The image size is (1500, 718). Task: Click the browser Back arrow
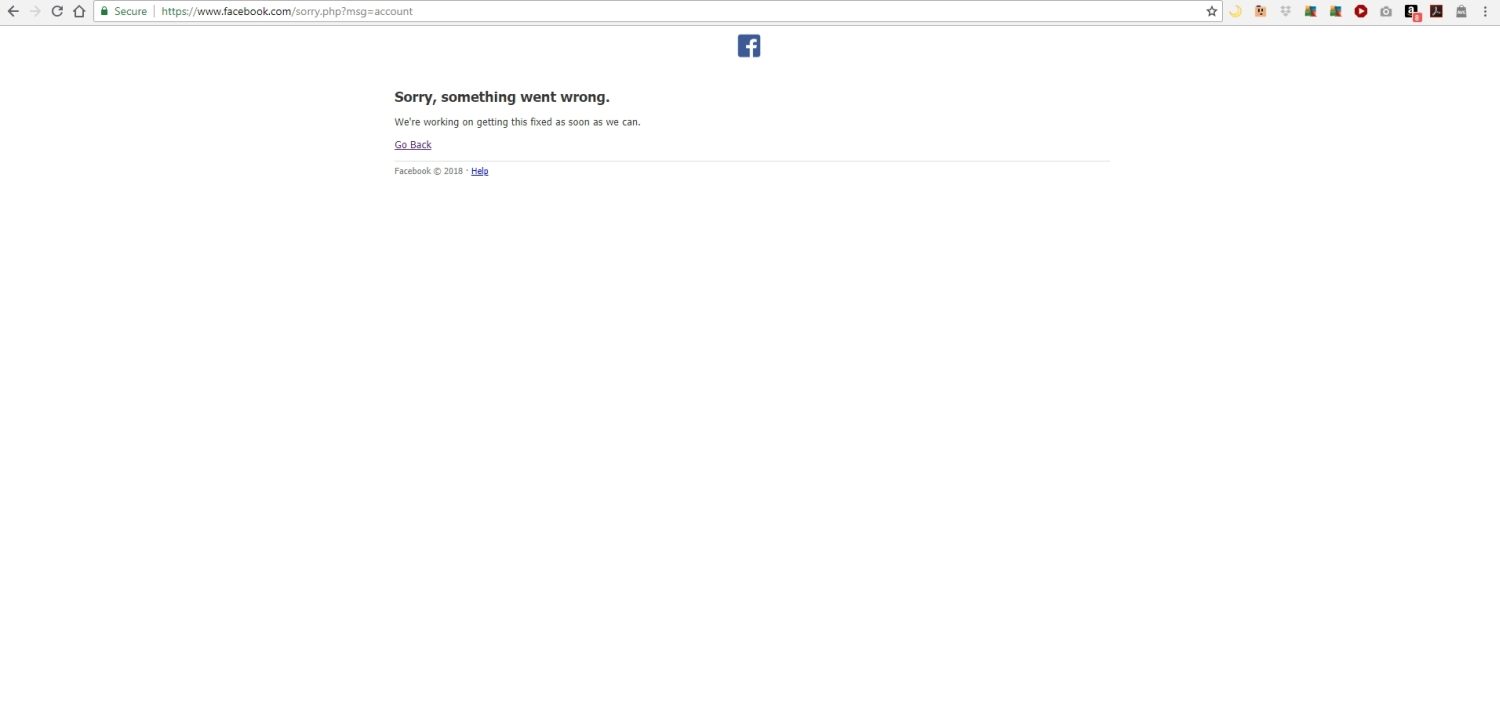13,11
